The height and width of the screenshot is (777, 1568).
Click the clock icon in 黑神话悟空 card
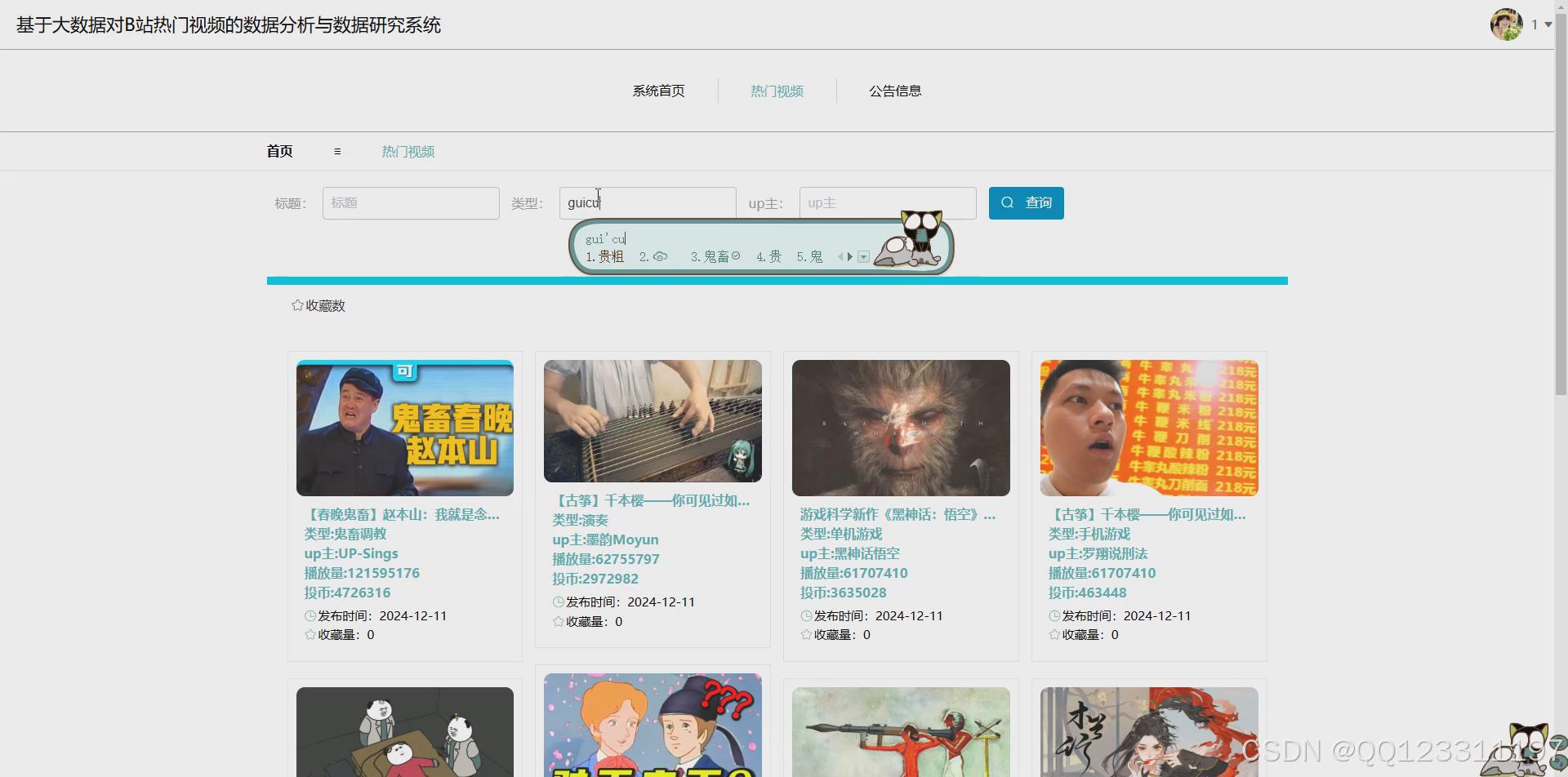coord(807,616)
